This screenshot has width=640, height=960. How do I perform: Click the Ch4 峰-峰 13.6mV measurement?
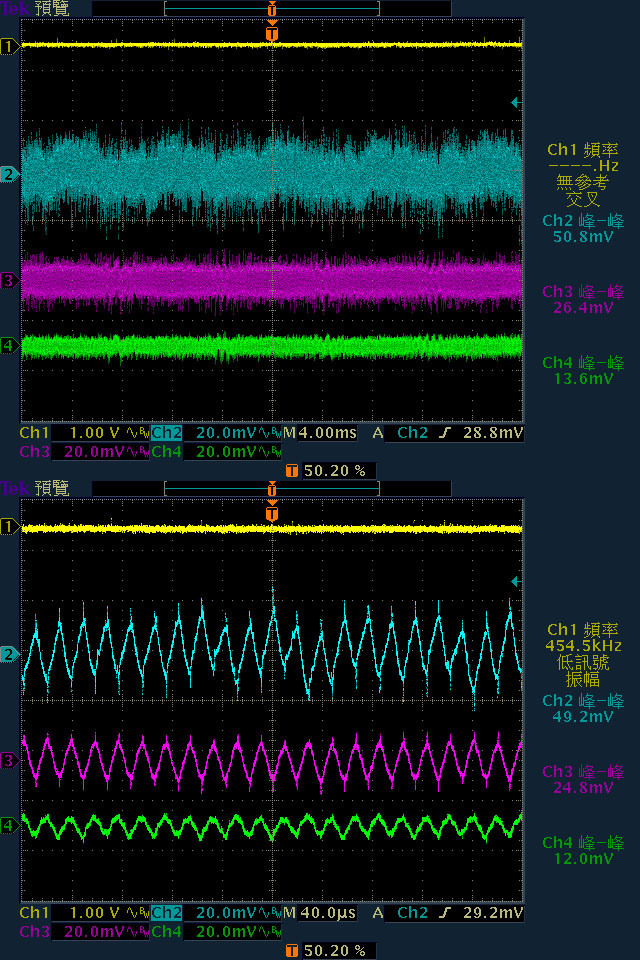(x=583, y=370)
